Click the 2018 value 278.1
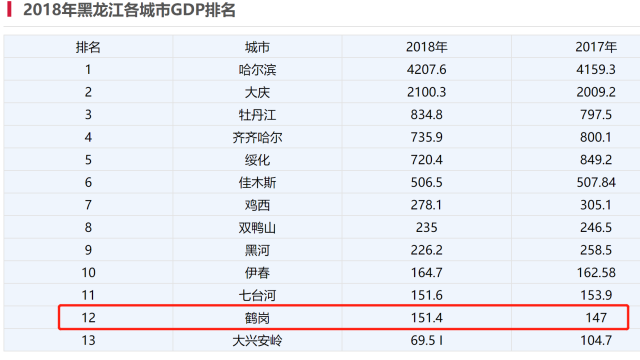 [427, 205]
